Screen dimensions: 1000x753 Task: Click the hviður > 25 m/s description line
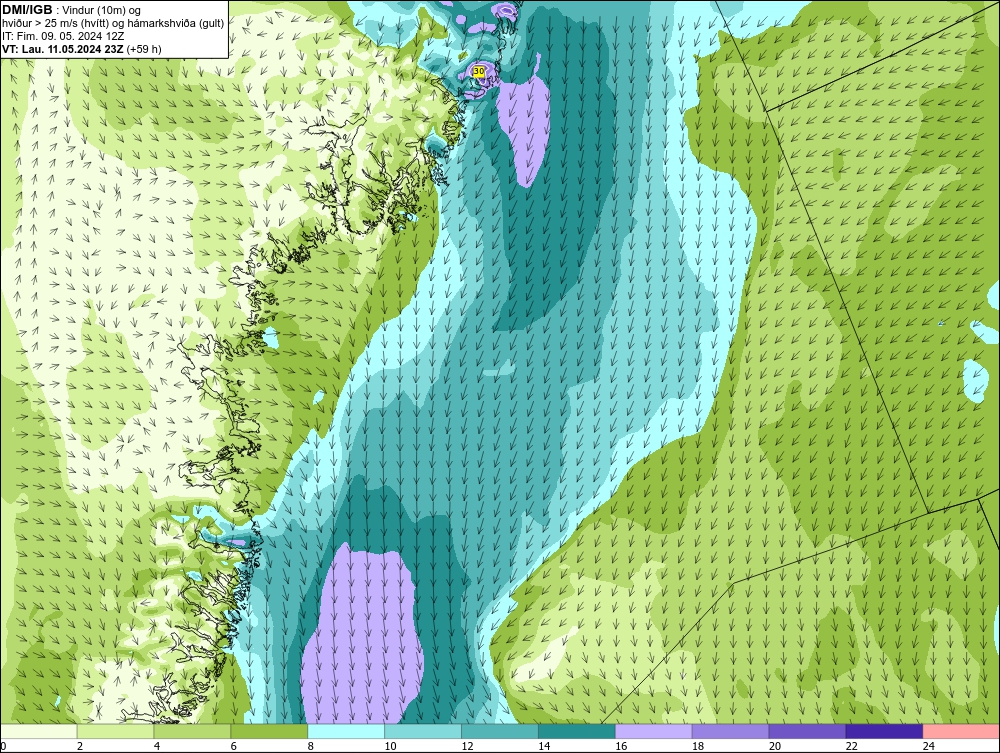(x=114, y=24)
